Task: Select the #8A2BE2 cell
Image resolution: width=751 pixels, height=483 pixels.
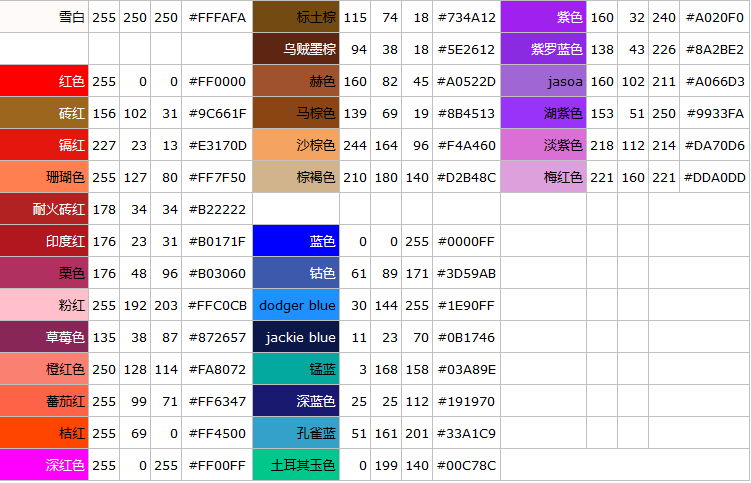Action: 715,49
